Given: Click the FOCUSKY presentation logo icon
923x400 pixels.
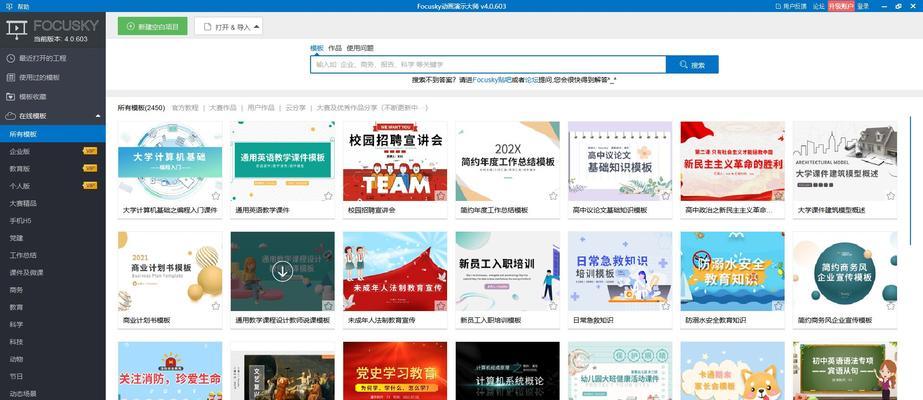Looking at the screenshot, I should tap(16, 29).
